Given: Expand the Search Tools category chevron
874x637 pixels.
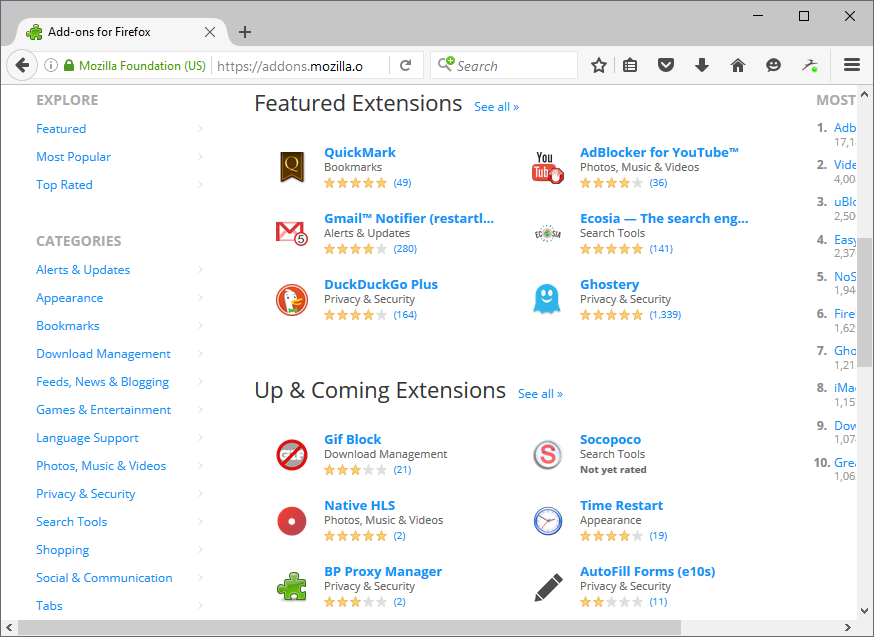Looking at the screenshot, I should click(200, 522).
